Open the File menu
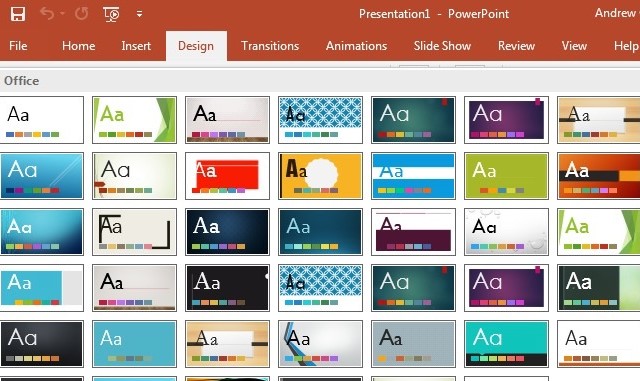640x381 pixels. (x=18, y=46)
